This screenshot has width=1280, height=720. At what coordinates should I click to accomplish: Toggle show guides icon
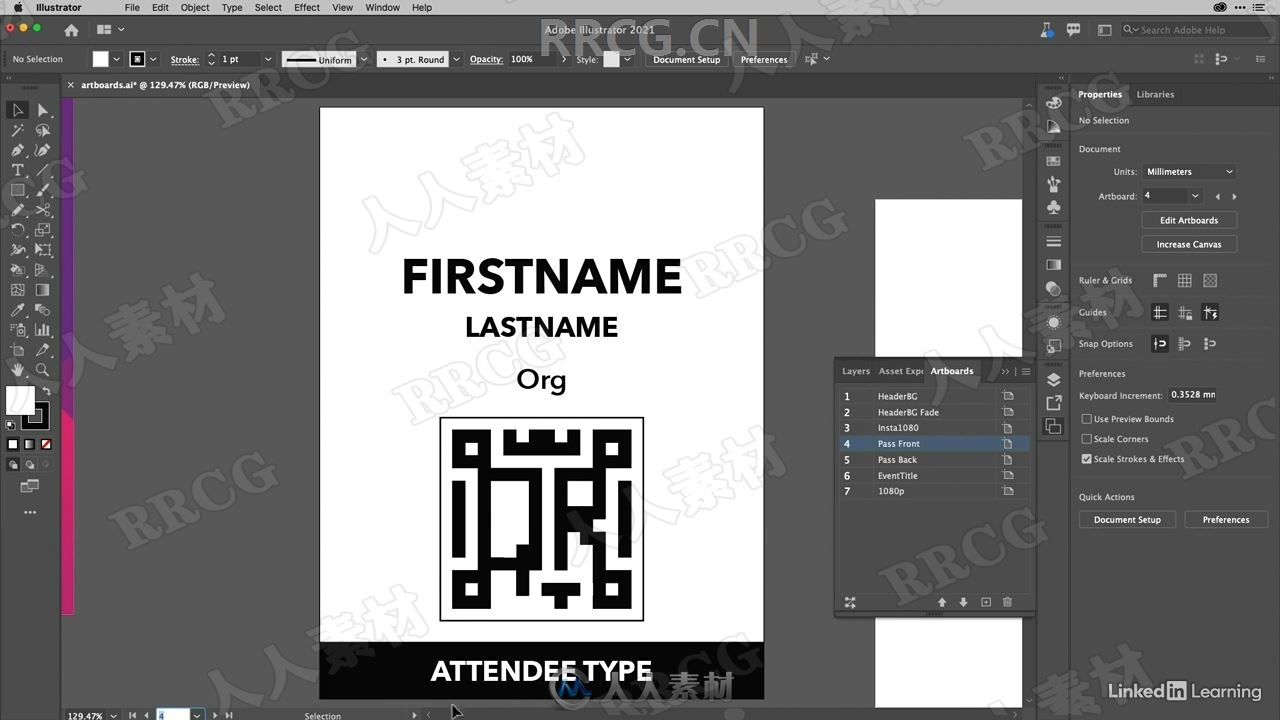(1160, 313)
